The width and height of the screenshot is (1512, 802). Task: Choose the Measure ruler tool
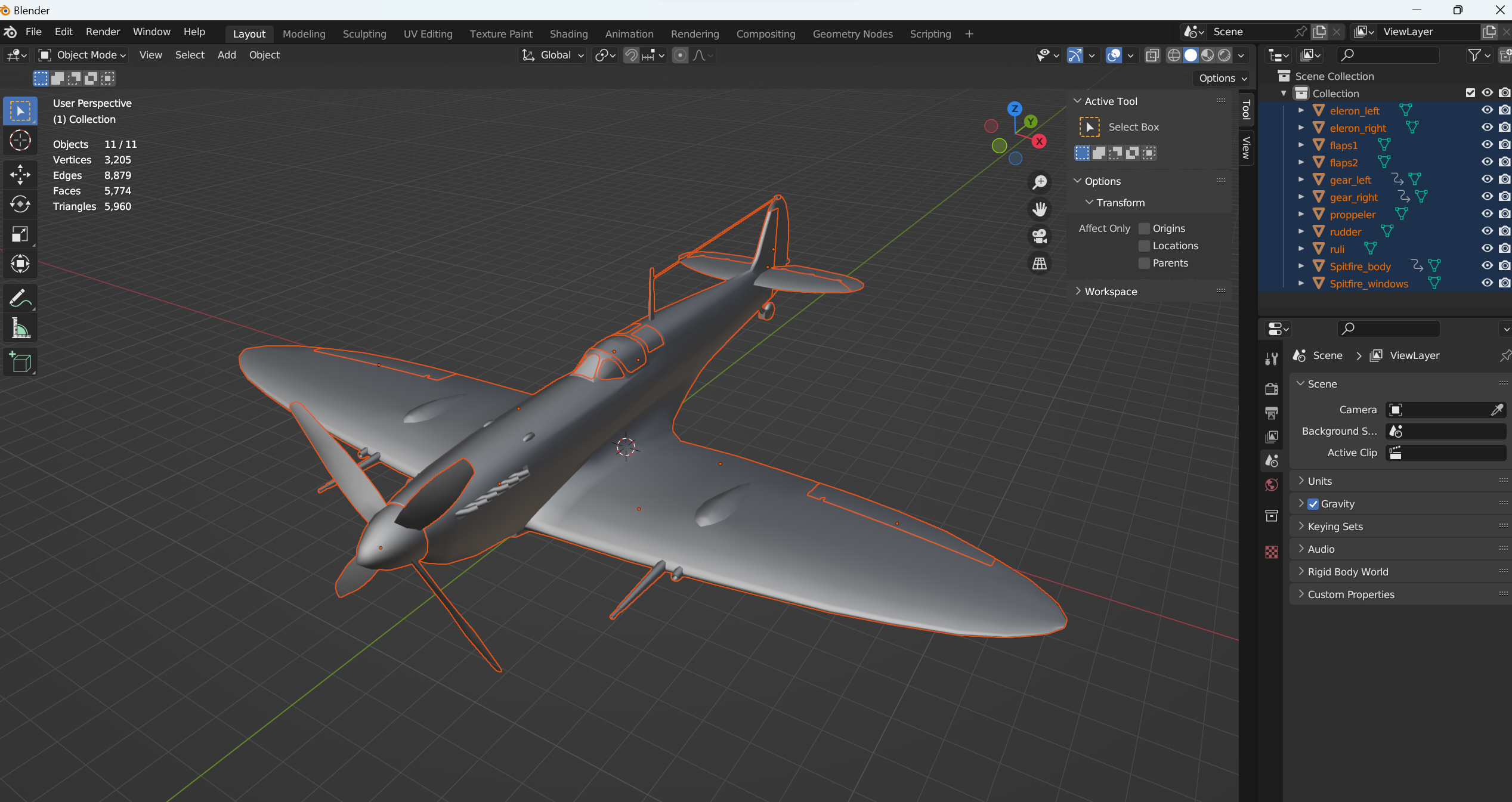20,329
